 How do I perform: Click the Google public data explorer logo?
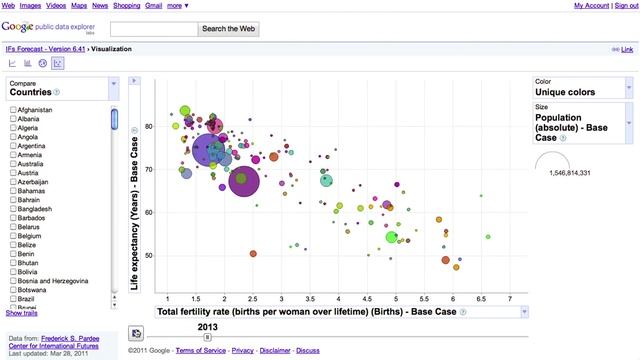(x=48, y=28)
